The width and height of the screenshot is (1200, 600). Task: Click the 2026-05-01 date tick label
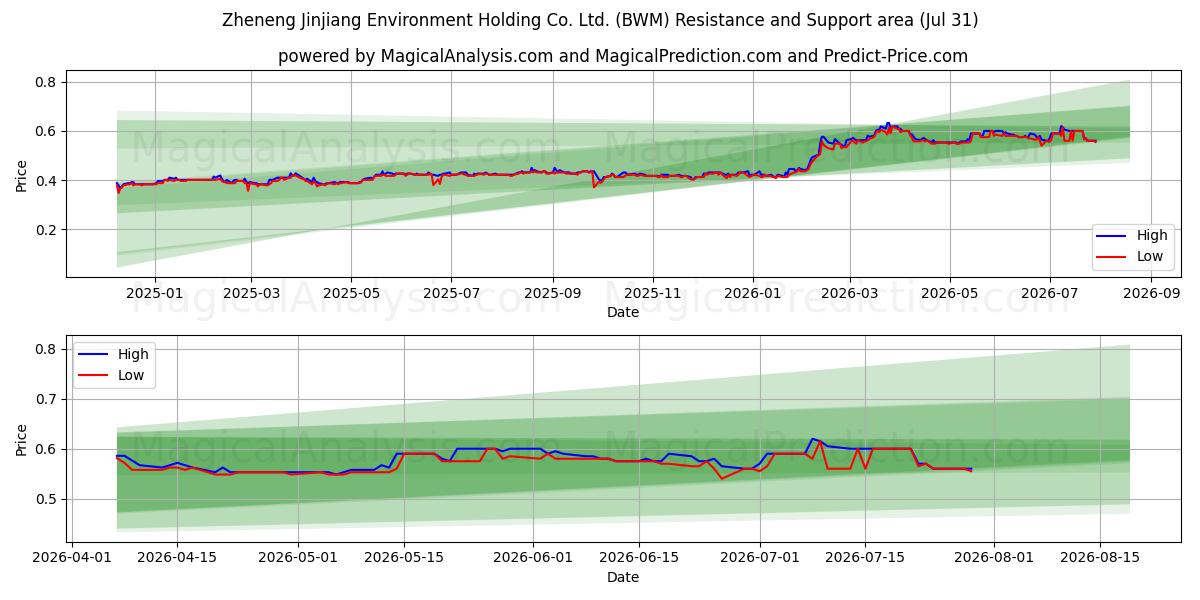point(299,559)
